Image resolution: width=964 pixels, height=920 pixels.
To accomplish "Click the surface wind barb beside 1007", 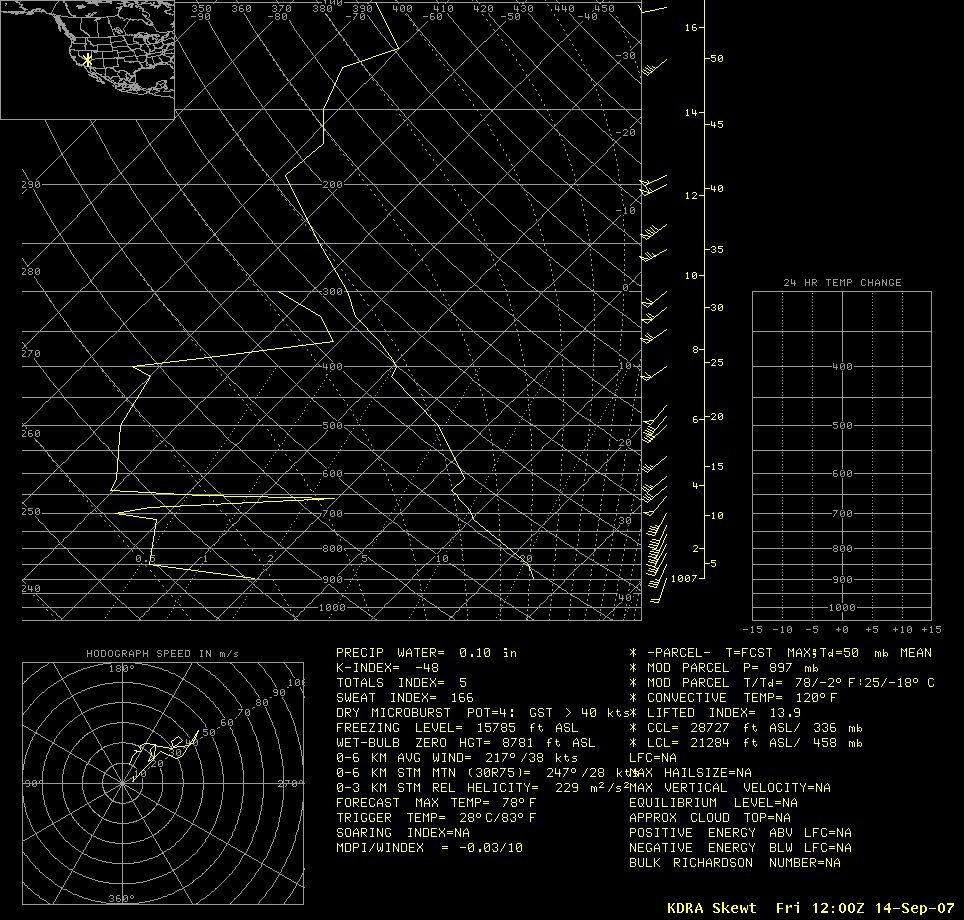I will [x=658, y=592].
